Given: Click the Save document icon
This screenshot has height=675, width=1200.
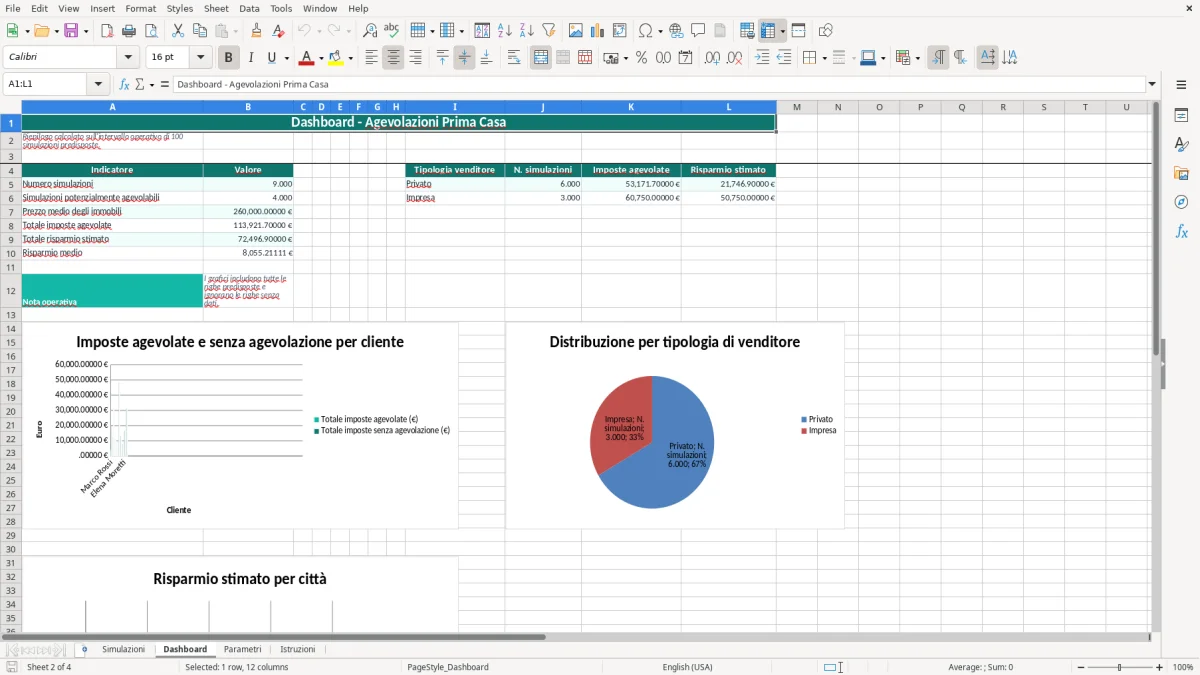Looking at the screenshot, I should (71, 31).
